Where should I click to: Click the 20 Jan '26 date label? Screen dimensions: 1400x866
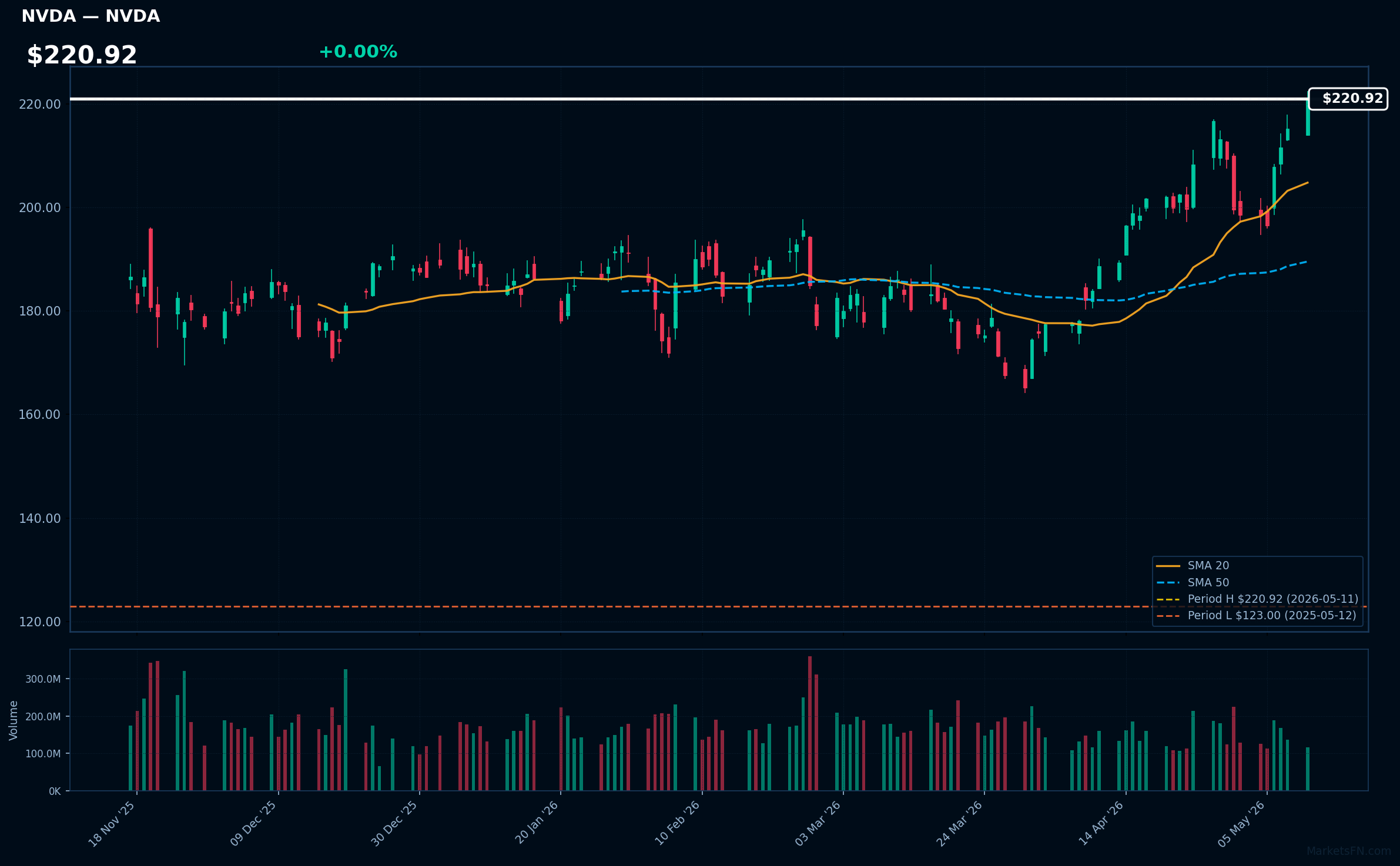536,824
